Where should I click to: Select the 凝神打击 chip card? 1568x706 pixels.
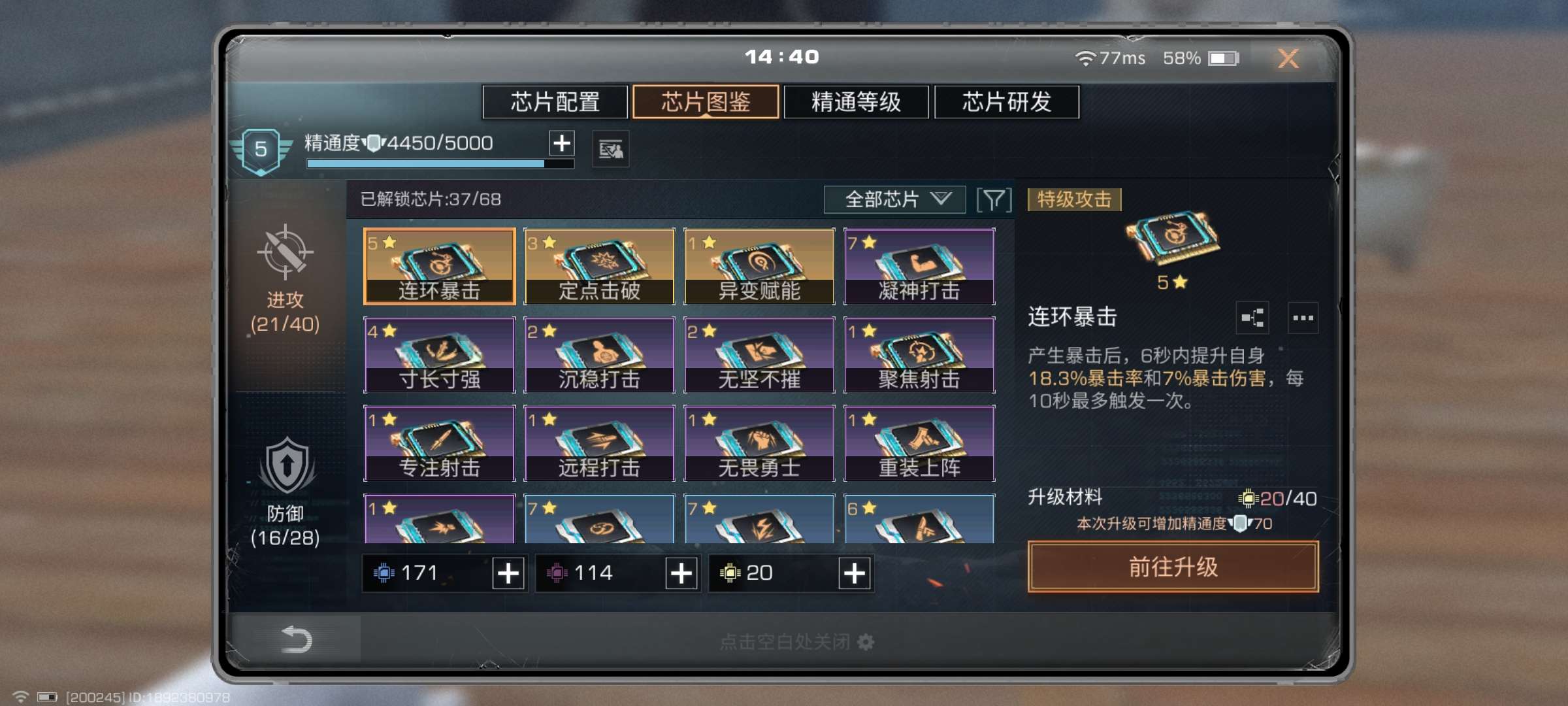[x=919, y=267]
